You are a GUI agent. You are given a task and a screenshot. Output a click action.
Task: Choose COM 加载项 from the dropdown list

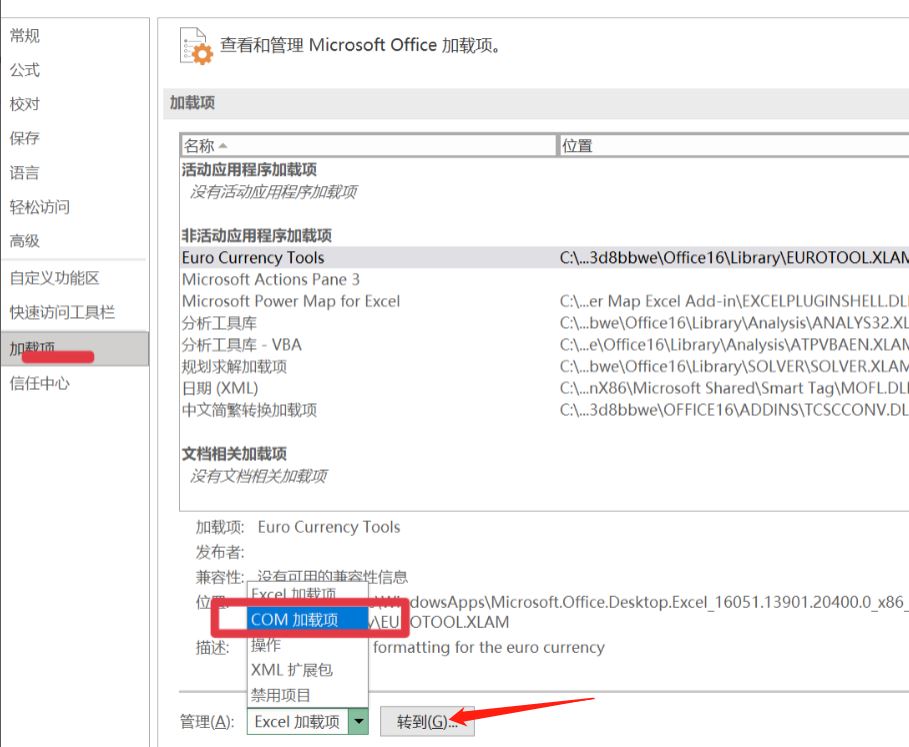pos(294,620)
